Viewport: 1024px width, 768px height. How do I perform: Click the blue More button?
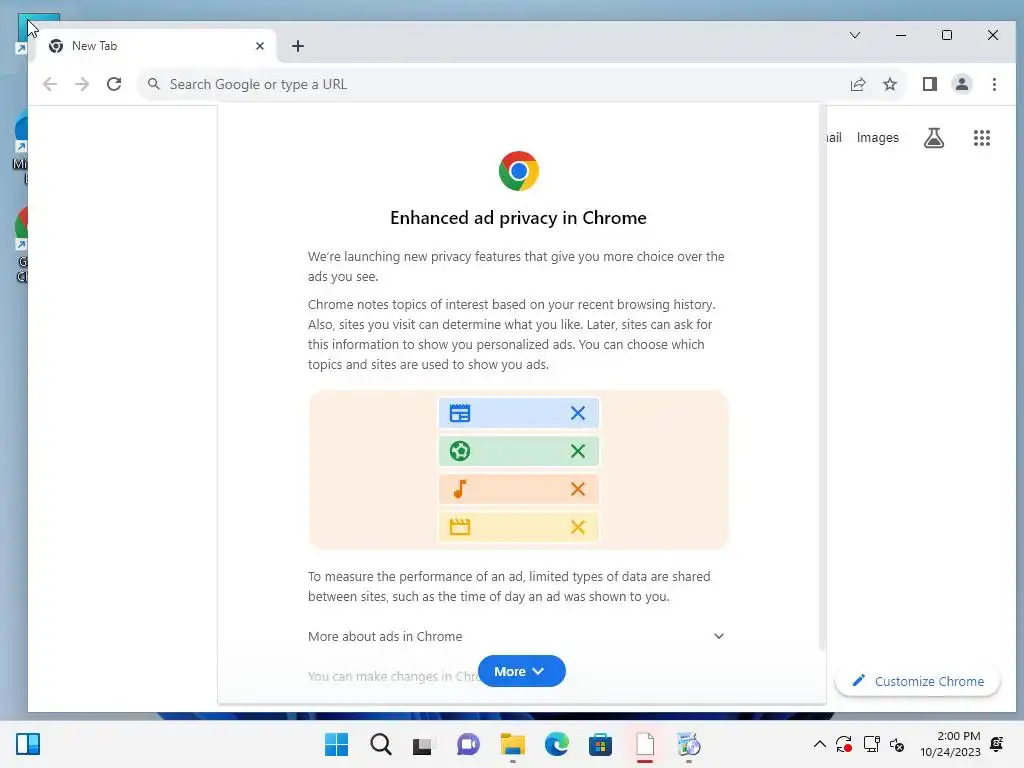(521, 671)
